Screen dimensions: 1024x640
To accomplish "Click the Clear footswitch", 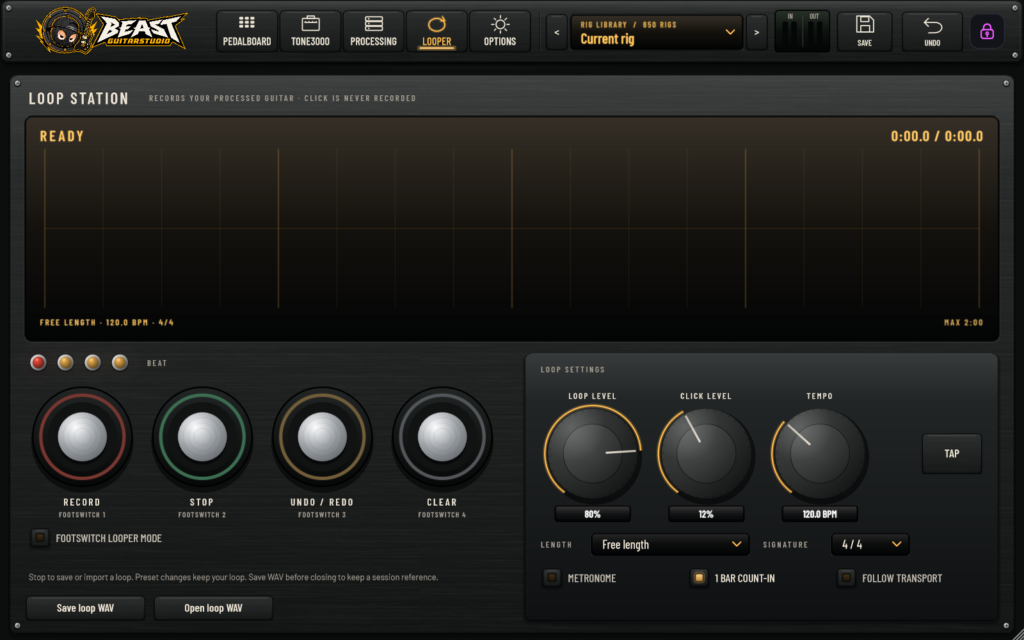I will (x=442, y=437).
